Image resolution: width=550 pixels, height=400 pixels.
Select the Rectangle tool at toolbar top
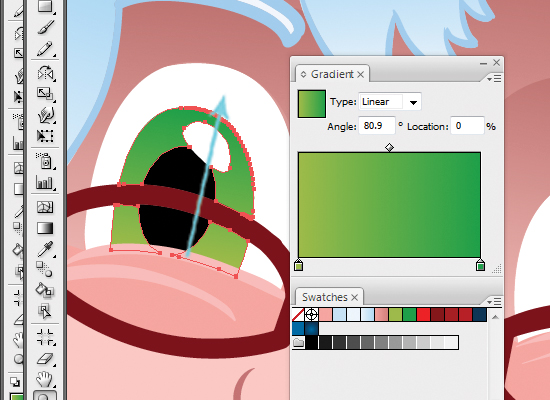45,6
